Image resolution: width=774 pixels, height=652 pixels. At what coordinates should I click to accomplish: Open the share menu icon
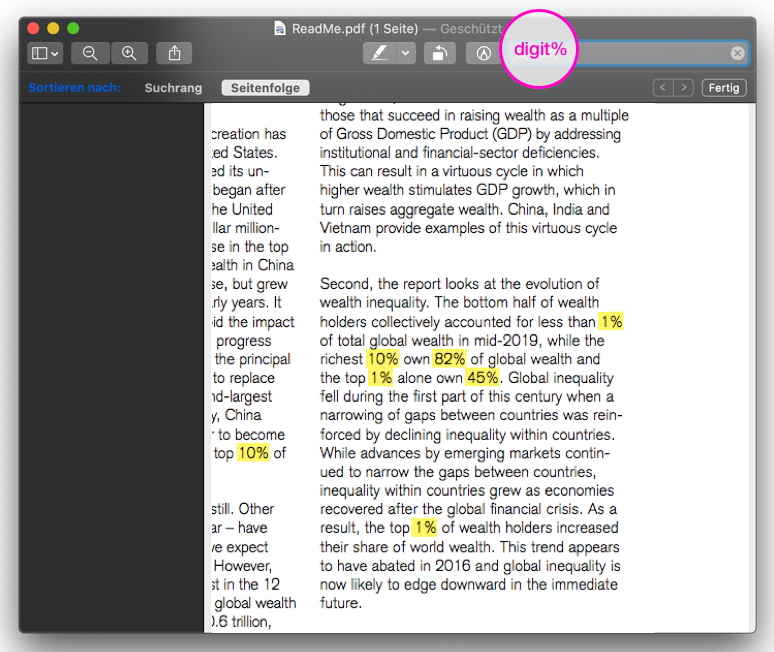[174, 53]
